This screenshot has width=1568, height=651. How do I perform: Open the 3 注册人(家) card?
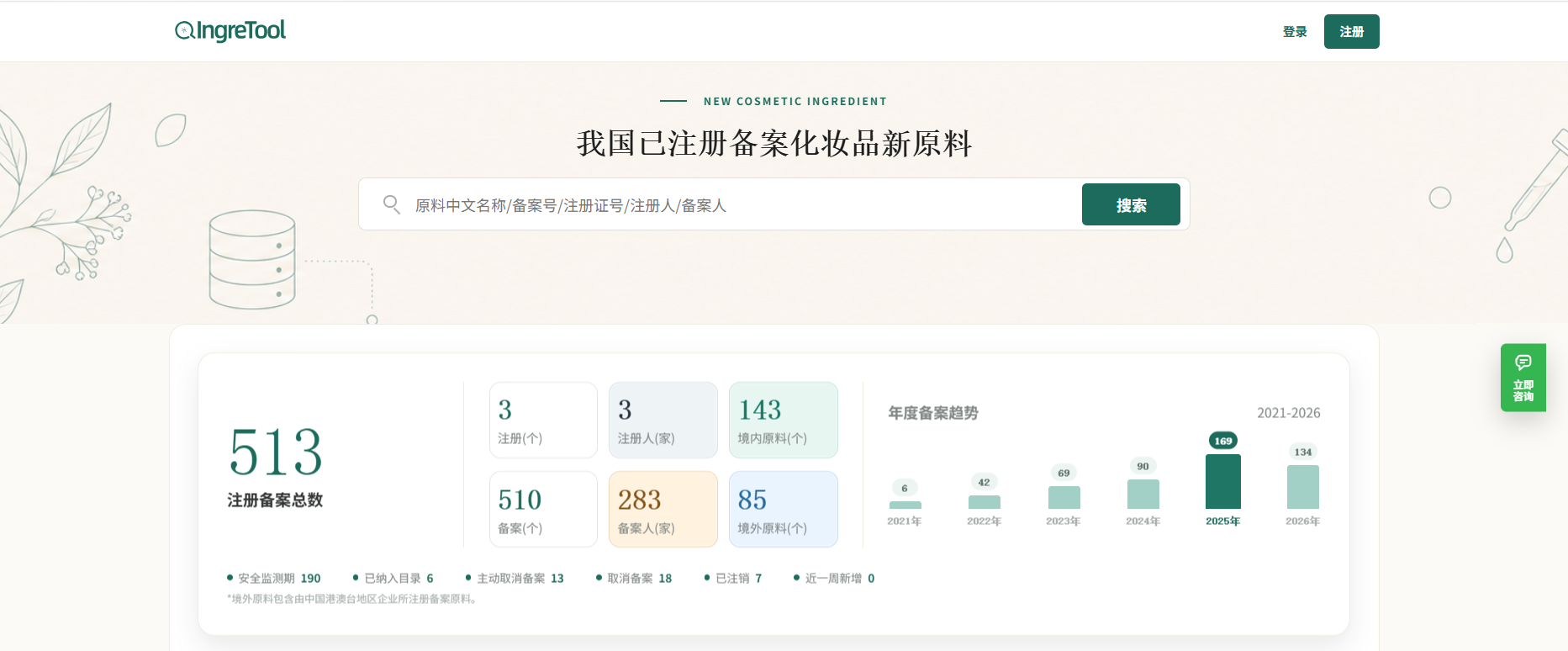click(663, 420)
